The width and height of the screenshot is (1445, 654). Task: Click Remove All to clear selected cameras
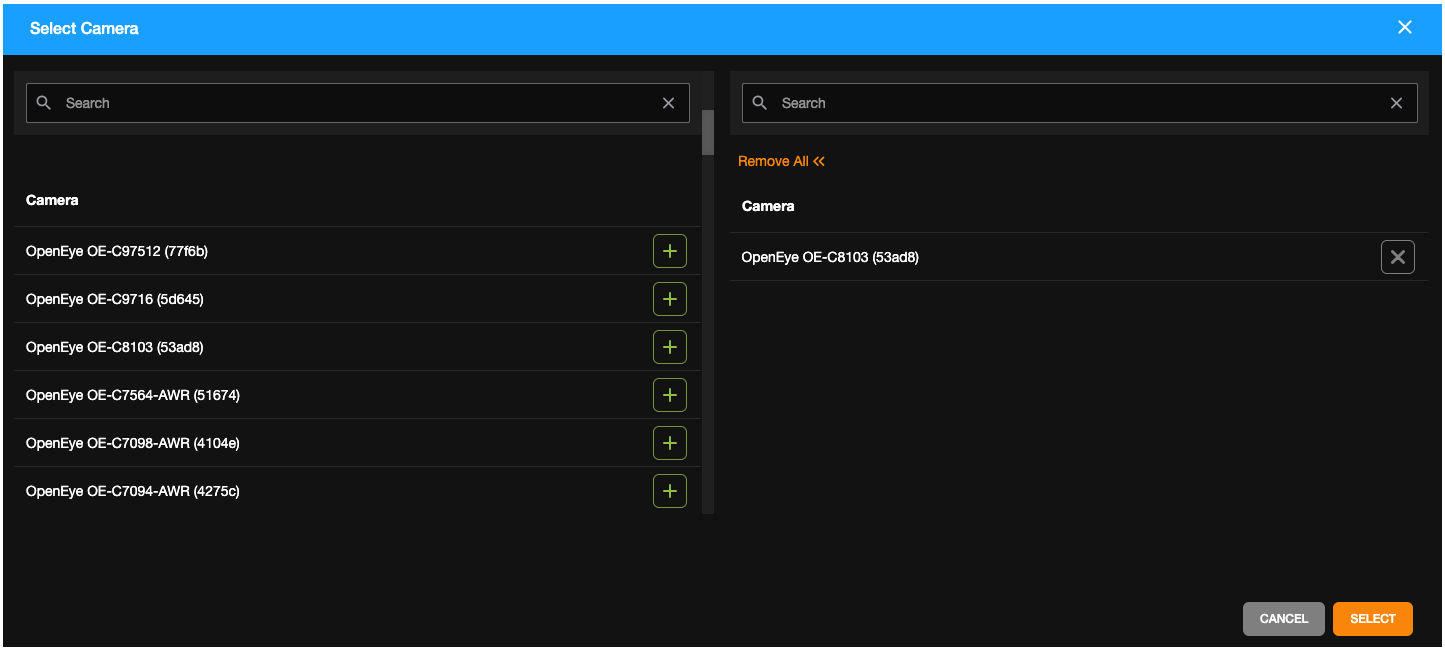click(x=781, y=161)
